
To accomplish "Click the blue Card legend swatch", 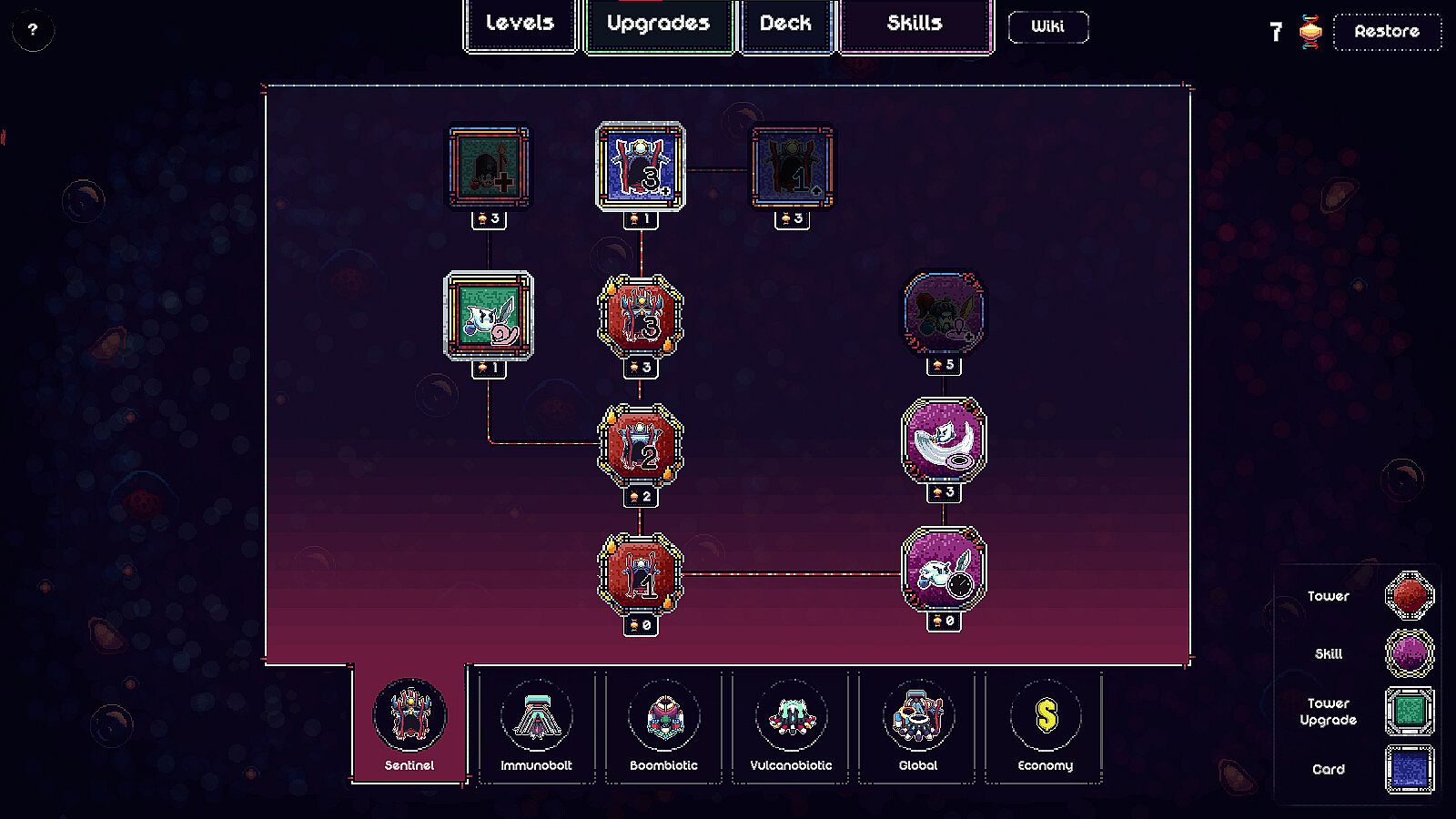I will [x=1410, y=769].
